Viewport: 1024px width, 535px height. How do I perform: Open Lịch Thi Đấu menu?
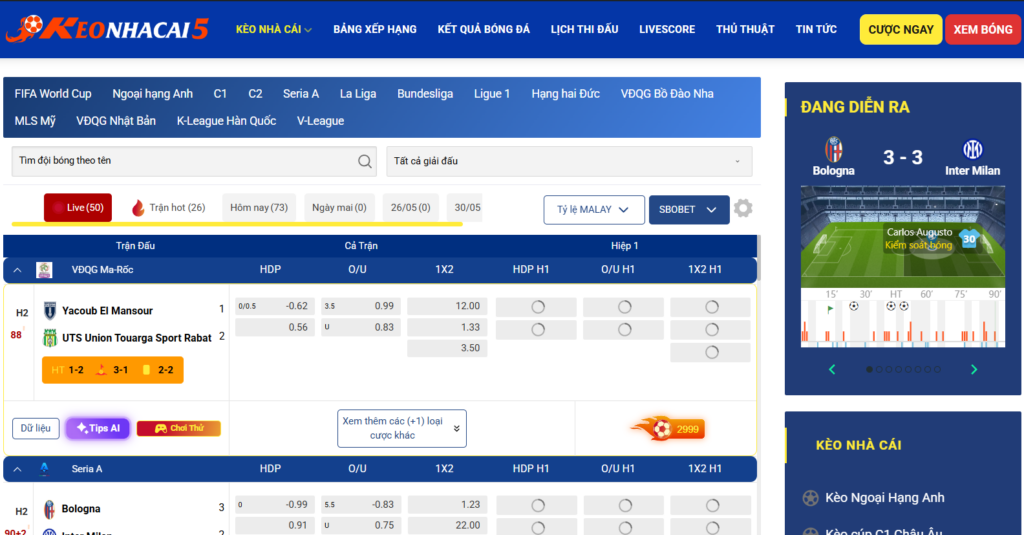coord(584,29)
